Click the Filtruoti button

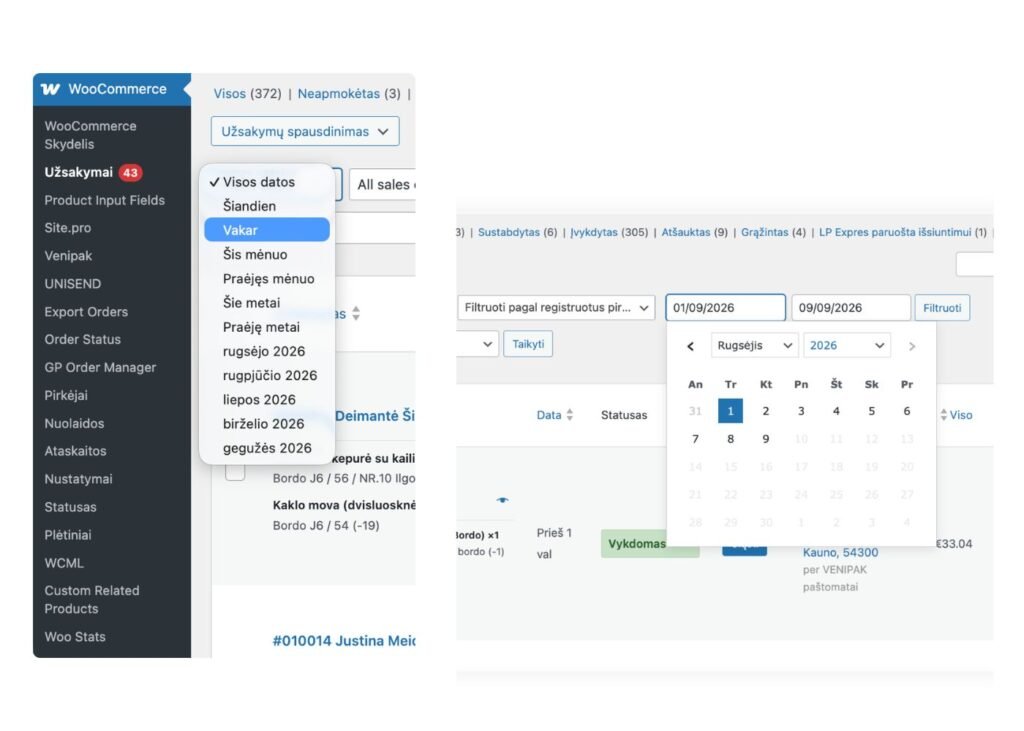(942, 308)
